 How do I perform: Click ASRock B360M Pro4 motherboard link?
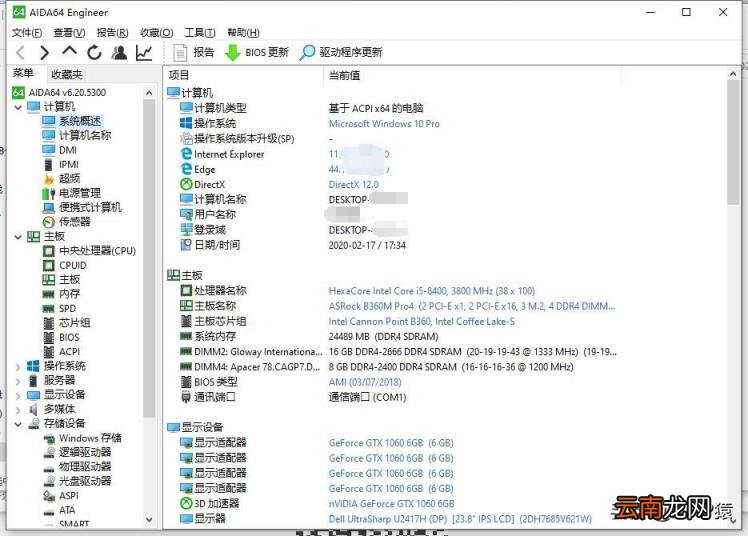click(472, 306)
